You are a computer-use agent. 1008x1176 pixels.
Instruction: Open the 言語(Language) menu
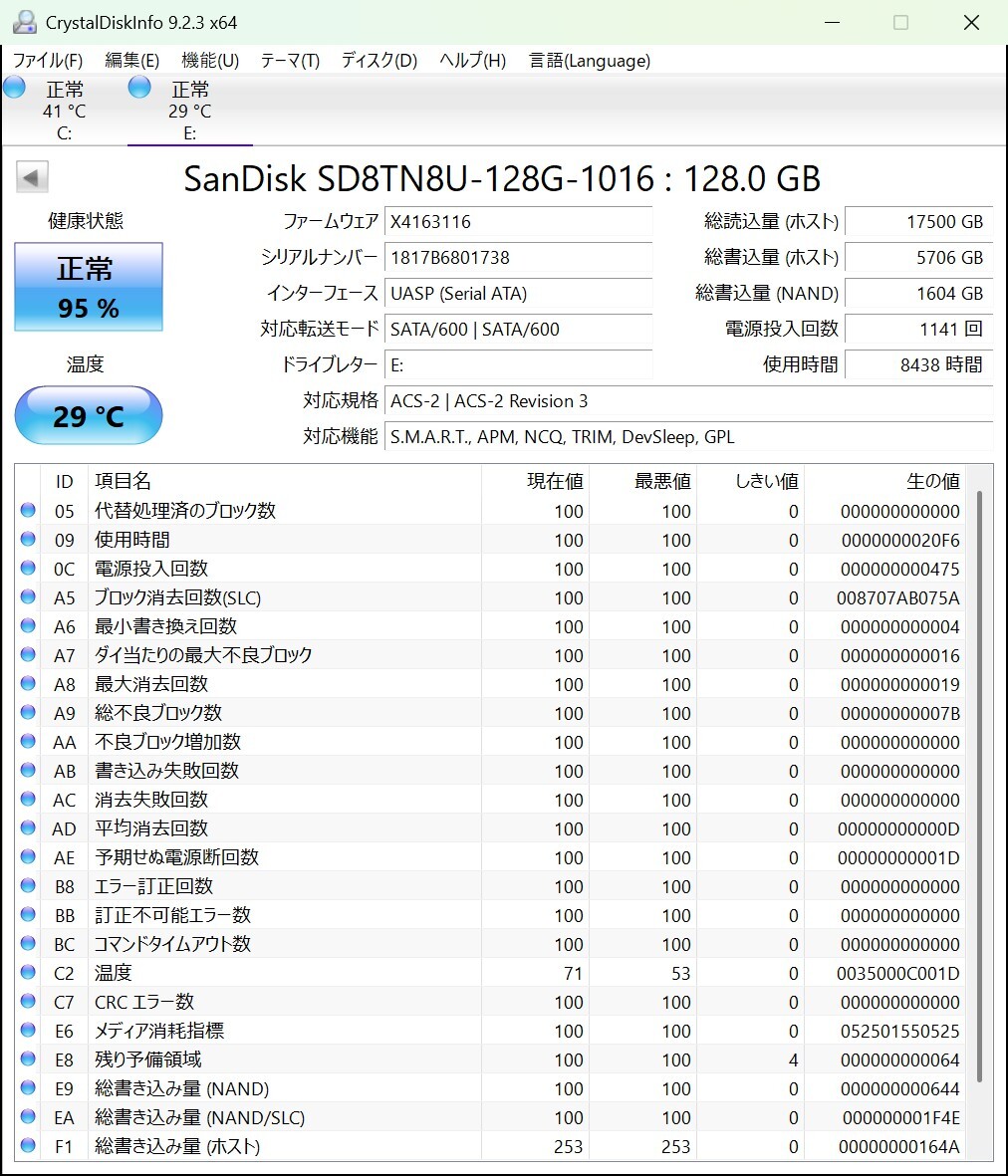click(x=590, y=61)
